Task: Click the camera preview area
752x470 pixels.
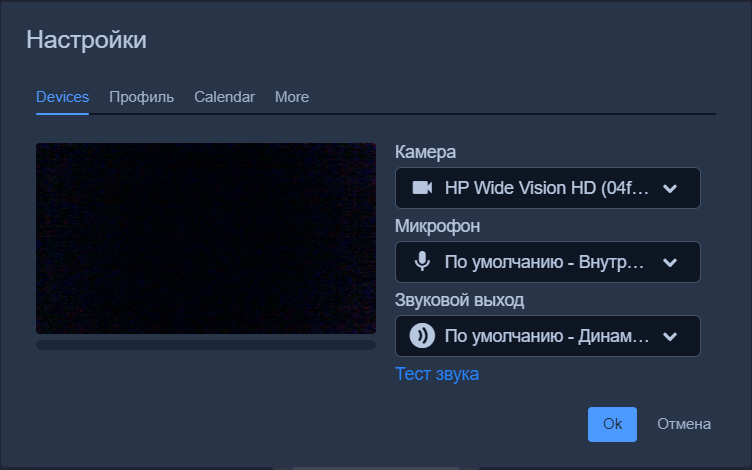Action: 206,238
